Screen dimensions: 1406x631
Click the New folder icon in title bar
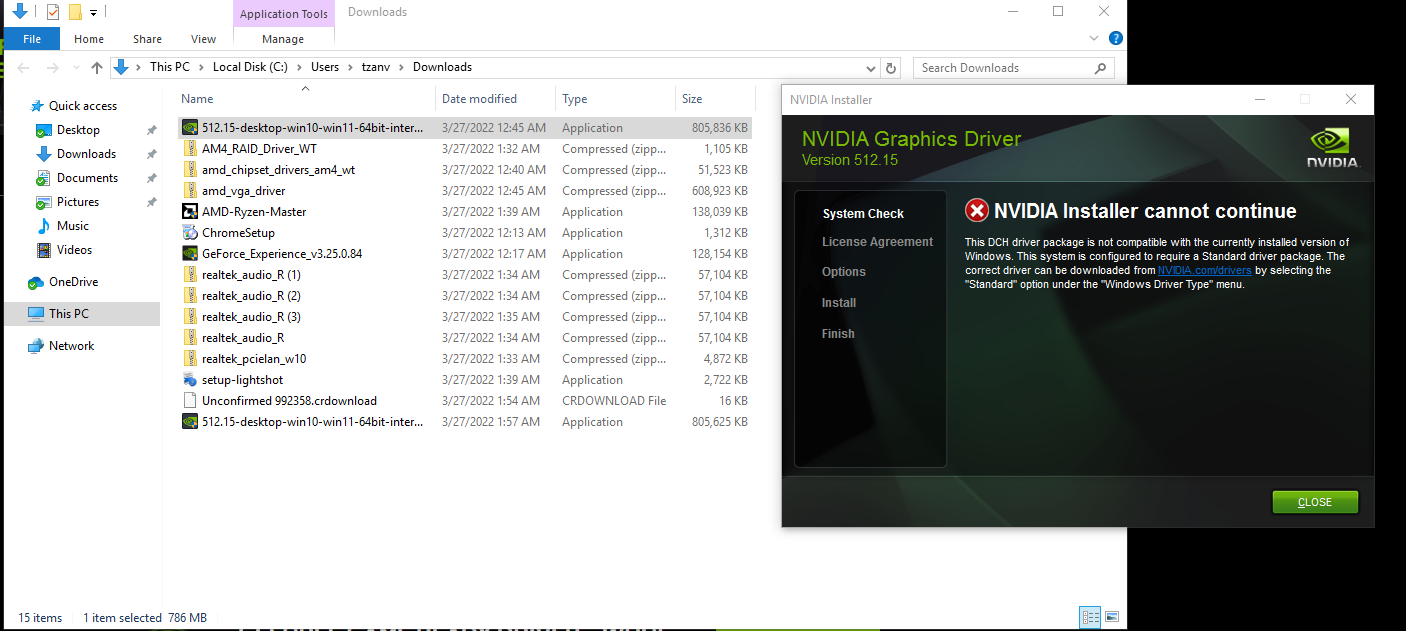(75, 12)
